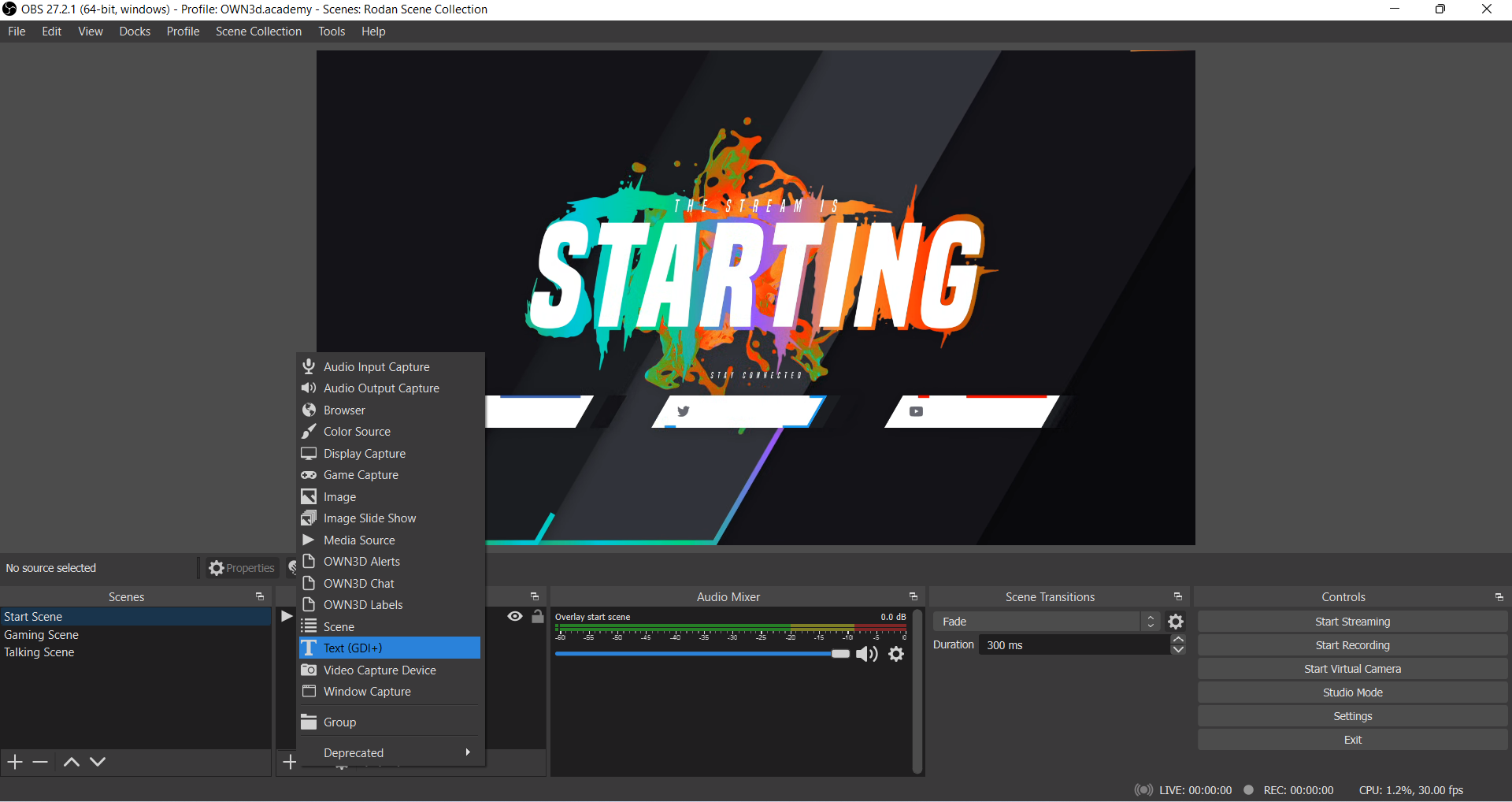
Task: Click the Start Streaming button
Action: pyautogui.click(x=1352, y=622)
